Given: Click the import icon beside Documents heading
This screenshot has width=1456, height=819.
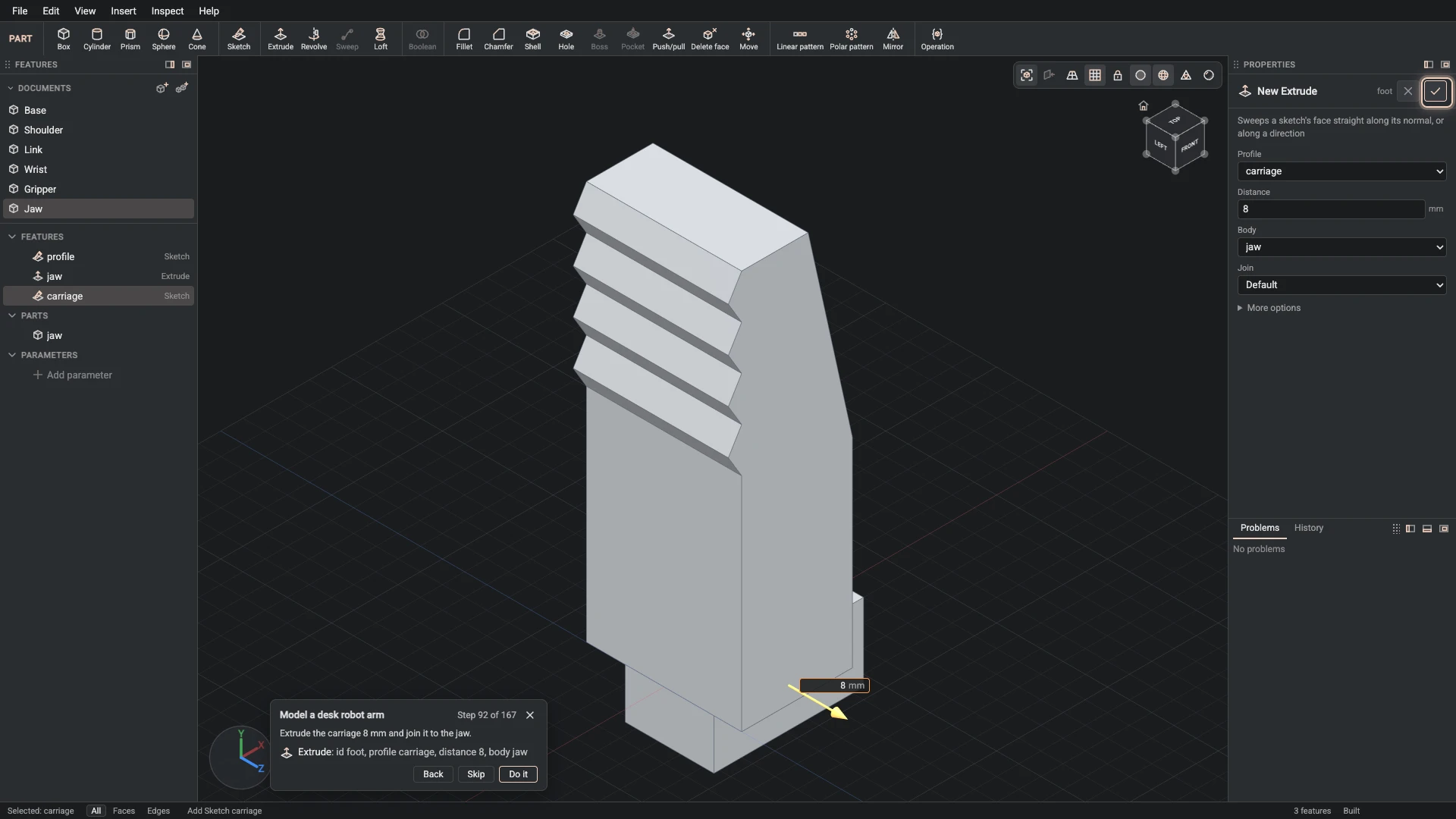Looking at the screenshot, I should point(182,88).
